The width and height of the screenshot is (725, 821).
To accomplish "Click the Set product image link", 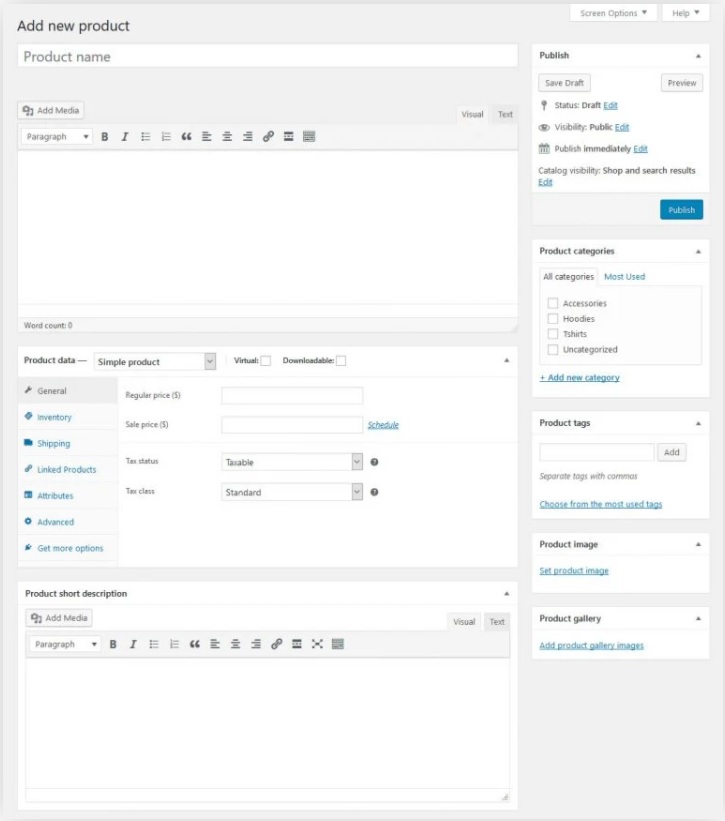I will click(x=574, y=571).
